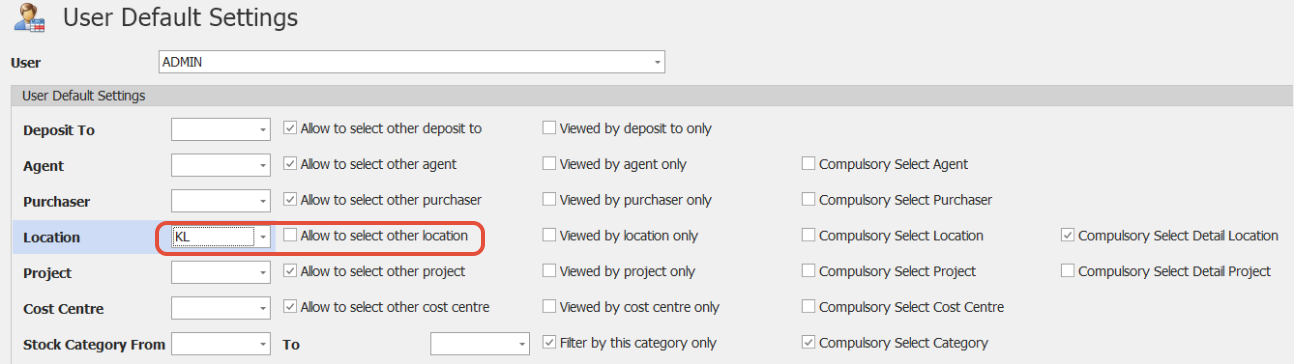Enable Allow to select other location
Viewport: 1294px width, 364px height.
290,236
